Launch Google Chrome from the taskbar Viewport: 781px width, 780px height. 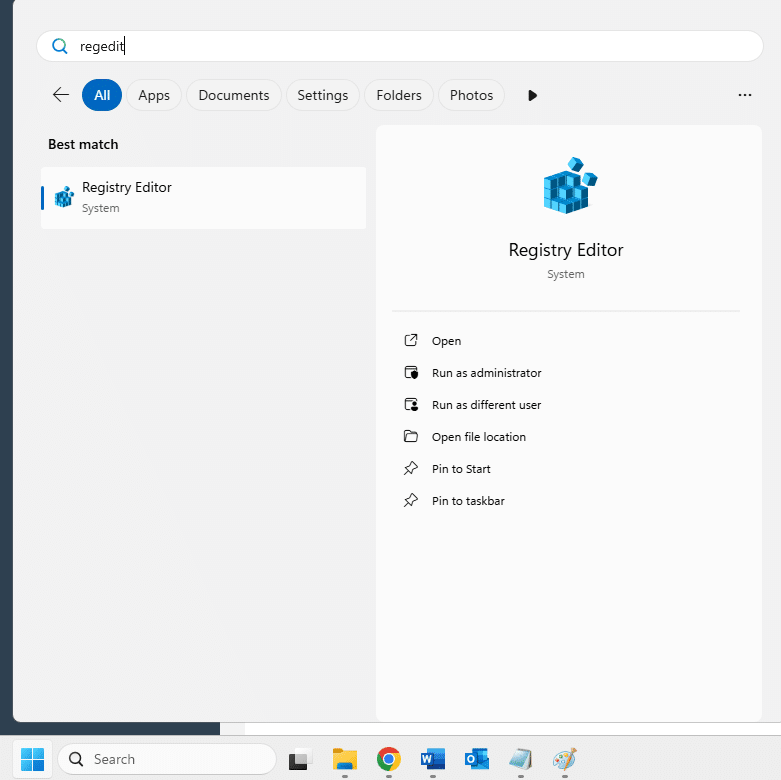coord(389,759)
